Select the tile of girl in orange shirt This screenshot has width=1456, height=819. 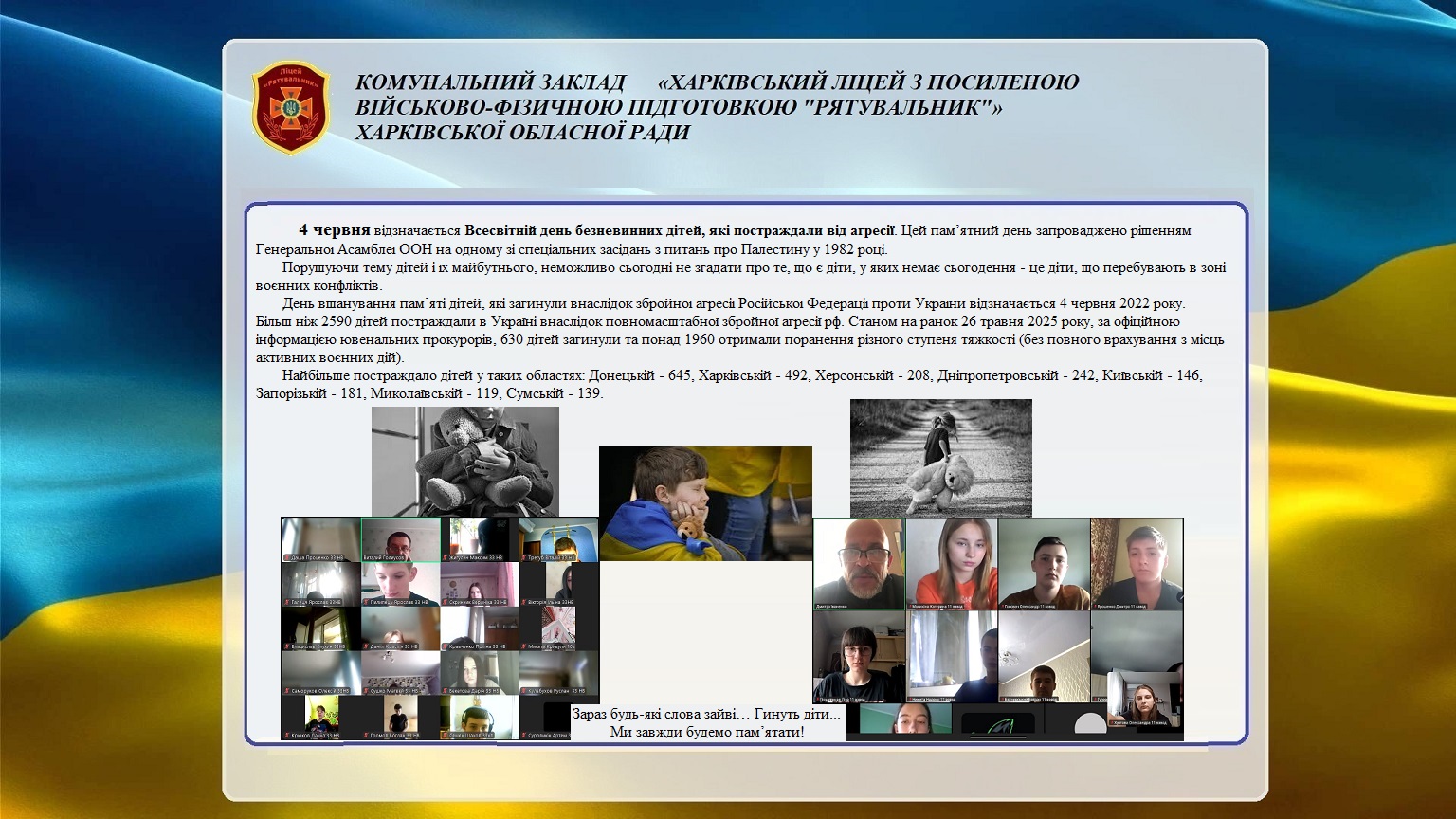point(952,563)
